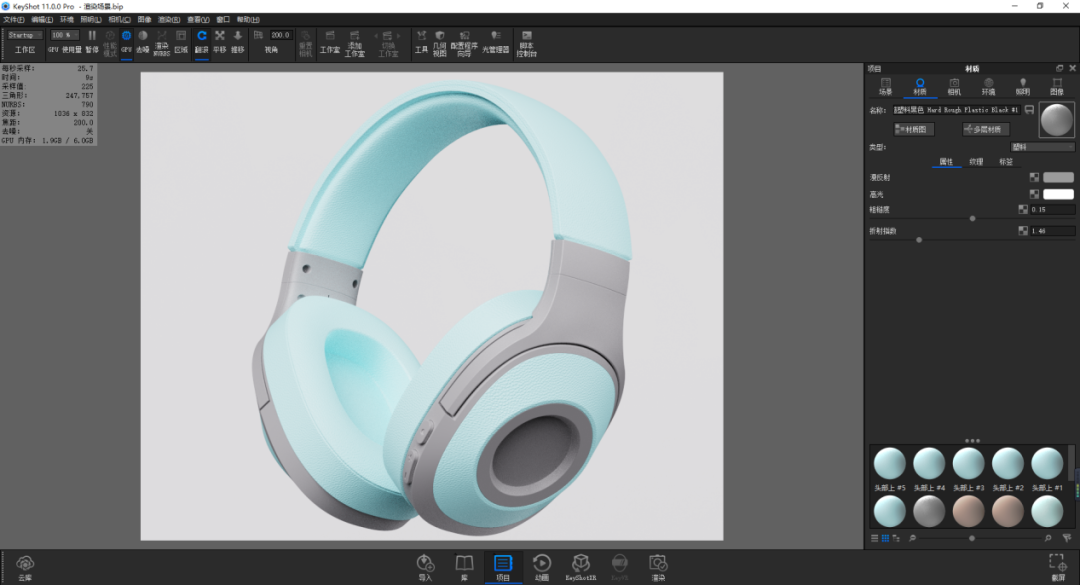Open the material type (类型) dropdown
1080x585 pixels.
click(1042, 147)
